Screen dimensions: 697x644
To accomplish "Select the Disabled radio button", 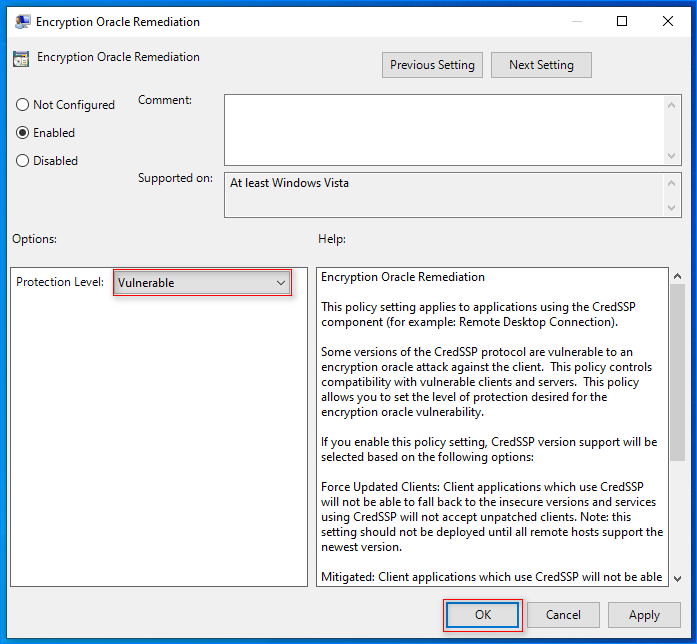I will pos(47,161).
